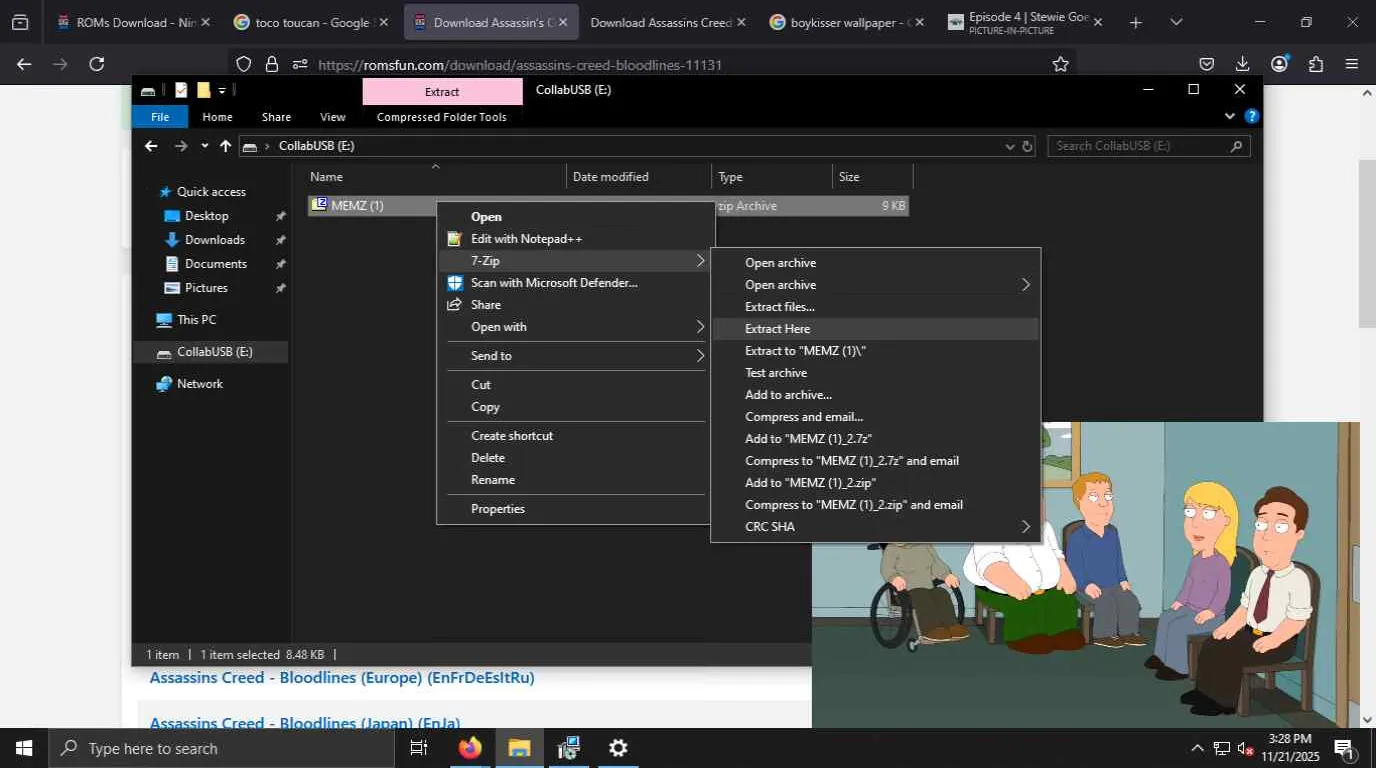The width and height of the screenshot is (1376, 768).
Task: Open the Windows Start menu
Action: pos(23,748)
